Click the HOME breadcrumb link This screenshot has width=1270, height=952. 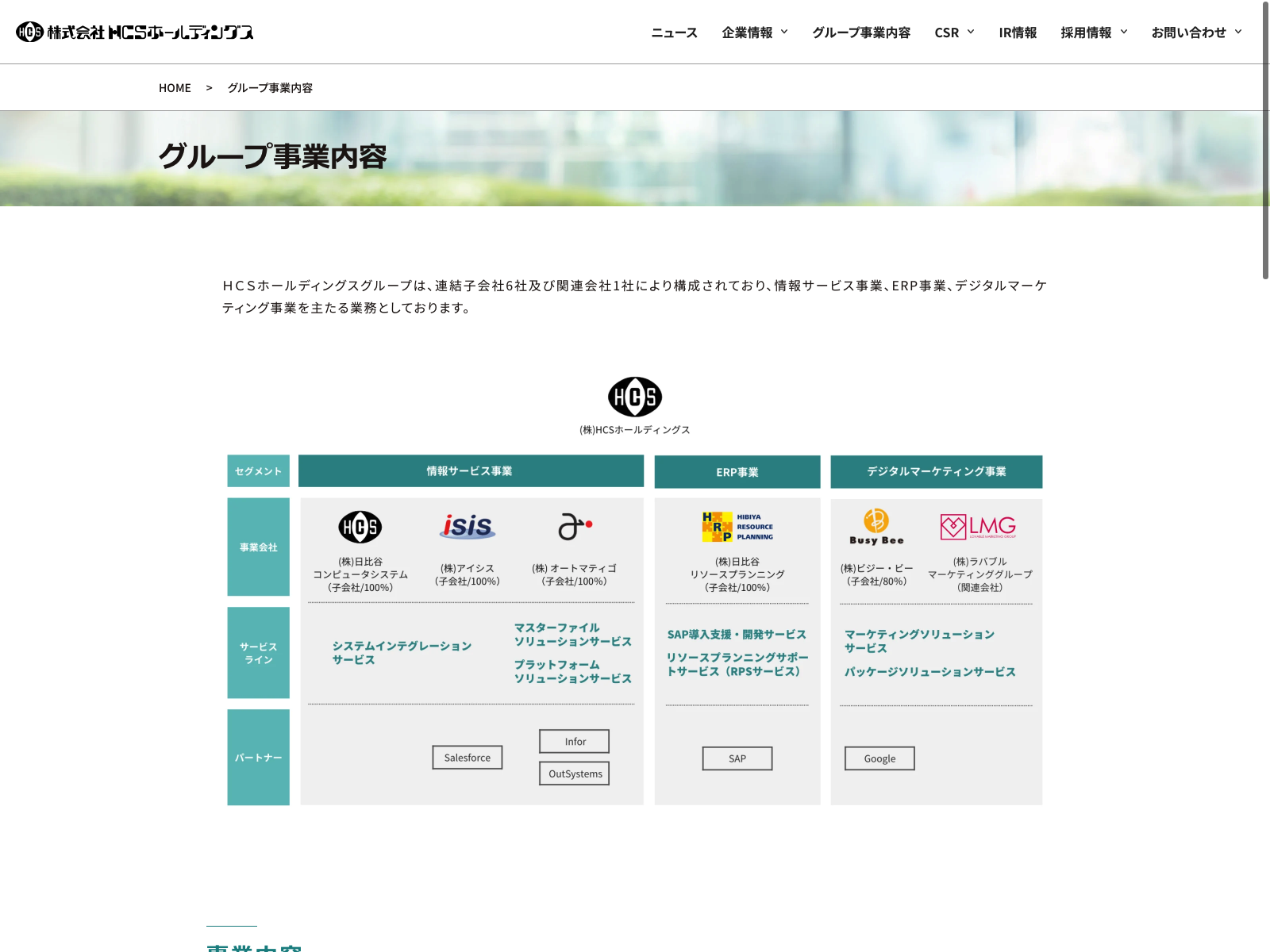coord(175,88)
